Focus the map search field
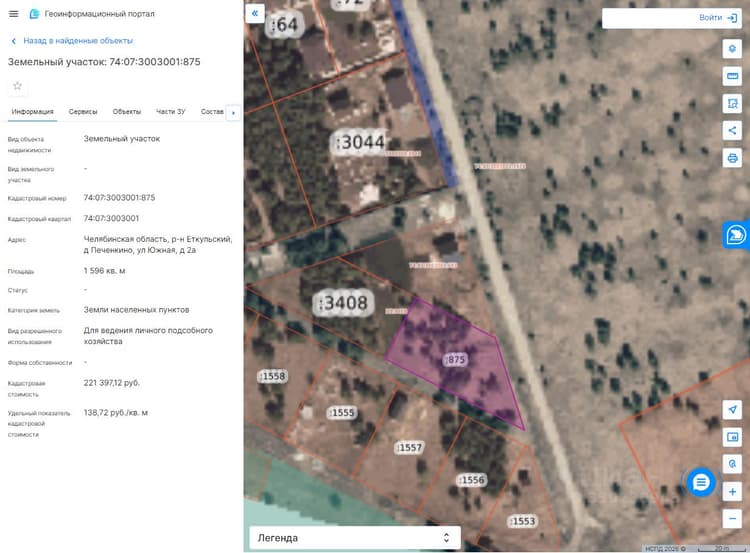The image size is (750, 553). [x=648, y=18]
